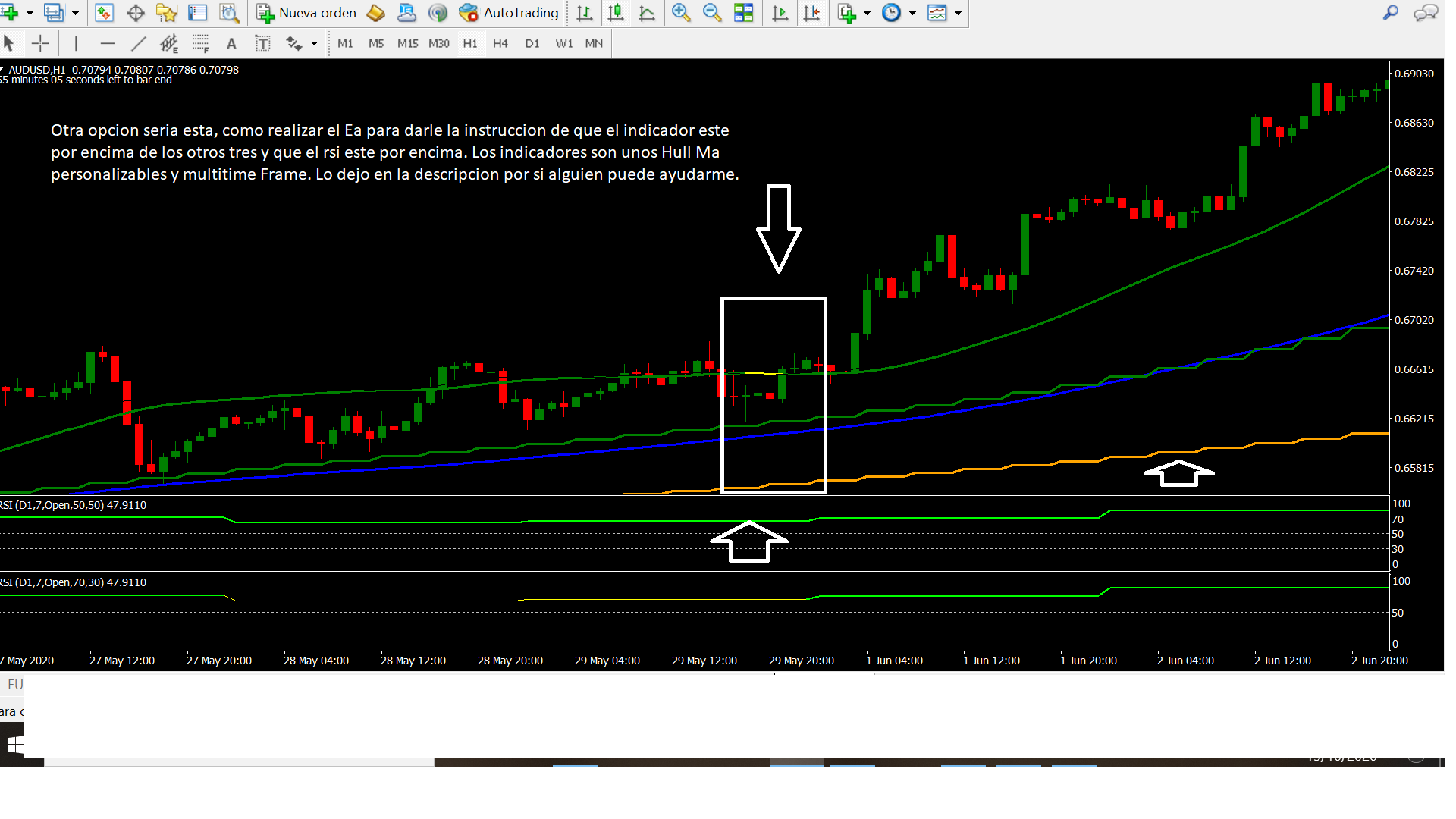
Task: Switch timeframe to H4
Action: (500, 43)
